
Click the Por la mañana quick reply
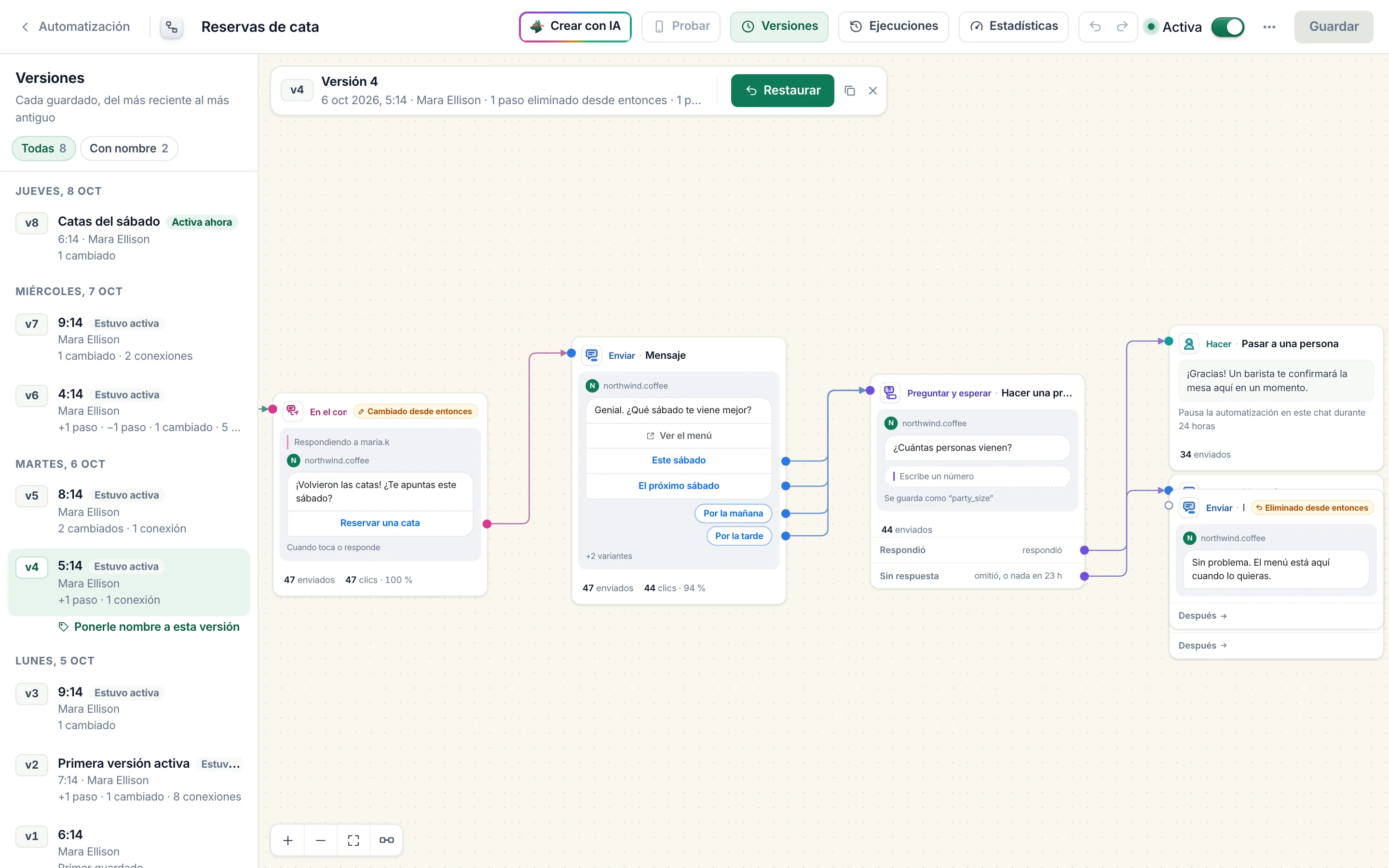pyautogui.click(x=733, y=513)
